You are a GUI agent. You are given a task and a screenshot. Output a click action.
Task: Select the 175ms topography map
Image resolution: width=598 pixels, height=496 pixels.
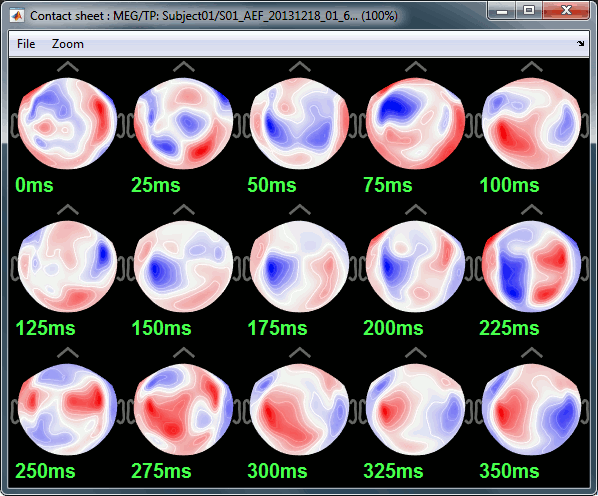pyautogui.click(x=299, y=266)
